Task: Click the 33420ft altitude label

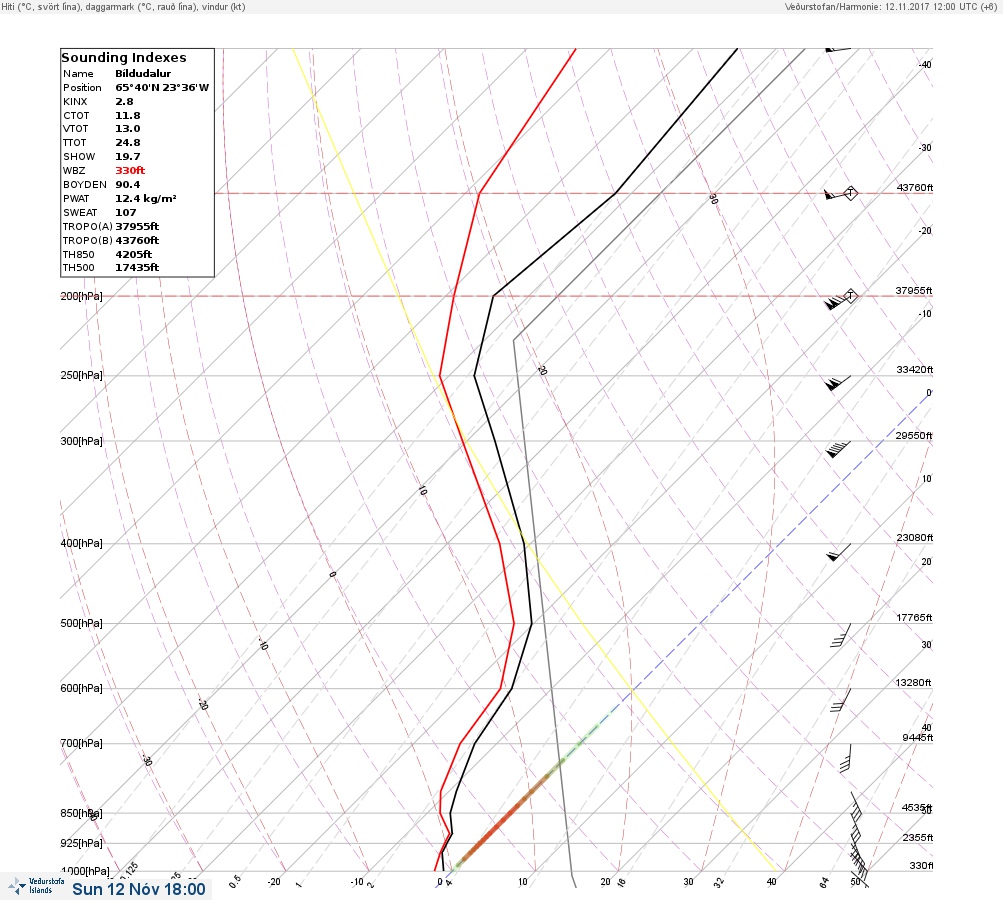Action: pos(915,370)
